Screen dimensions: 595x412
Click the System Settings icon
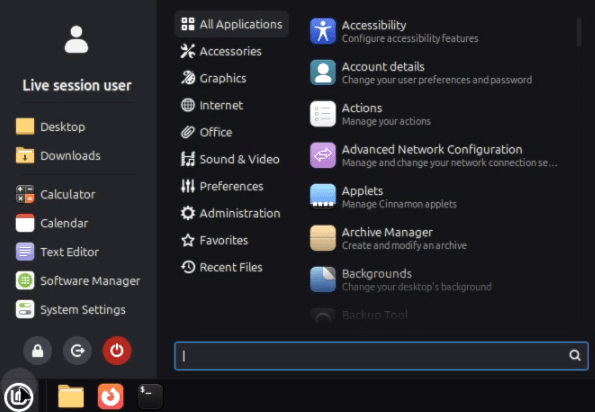click(x=25, y=310)
